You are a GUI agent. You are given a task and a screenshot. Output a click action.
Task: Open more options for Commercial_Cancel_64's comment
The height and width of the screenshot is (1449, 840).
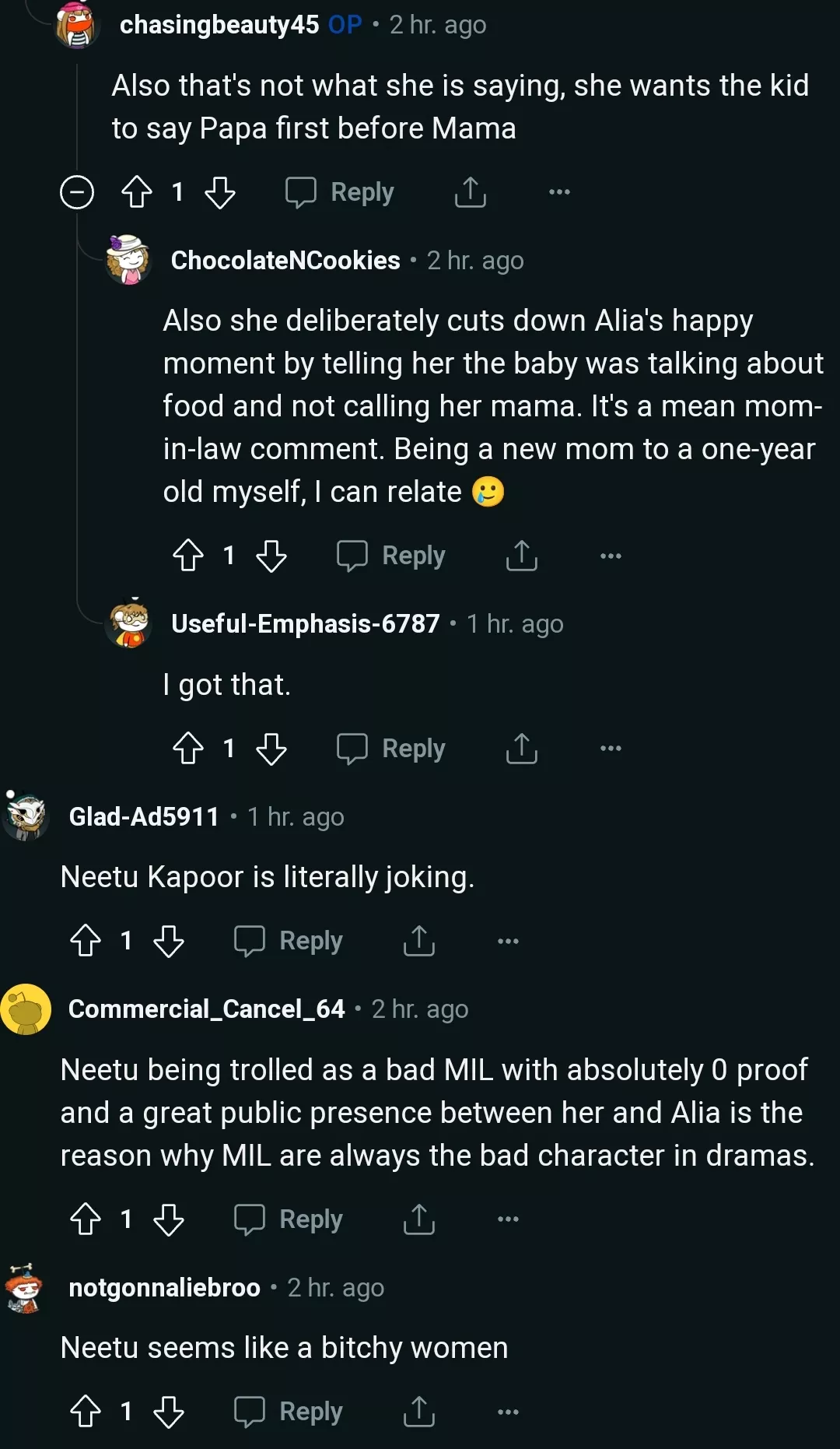[508, 1219]
